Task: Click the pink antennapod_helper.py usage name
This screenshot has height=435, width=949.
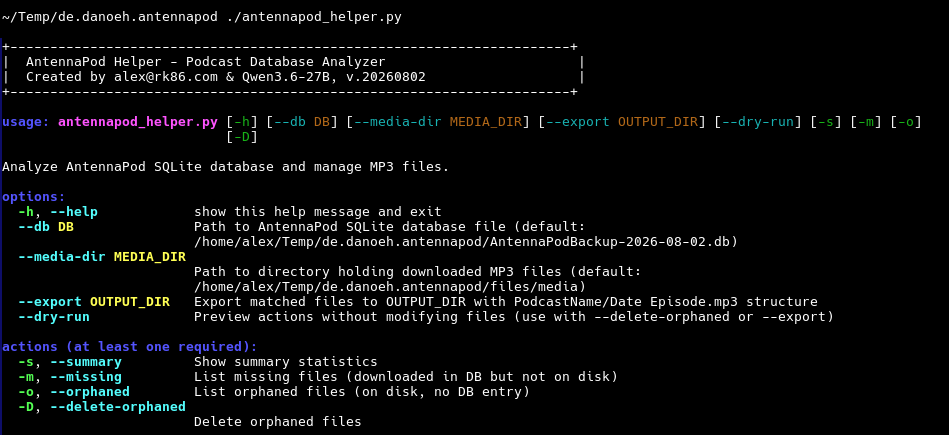Action: [x=137, y=122]
